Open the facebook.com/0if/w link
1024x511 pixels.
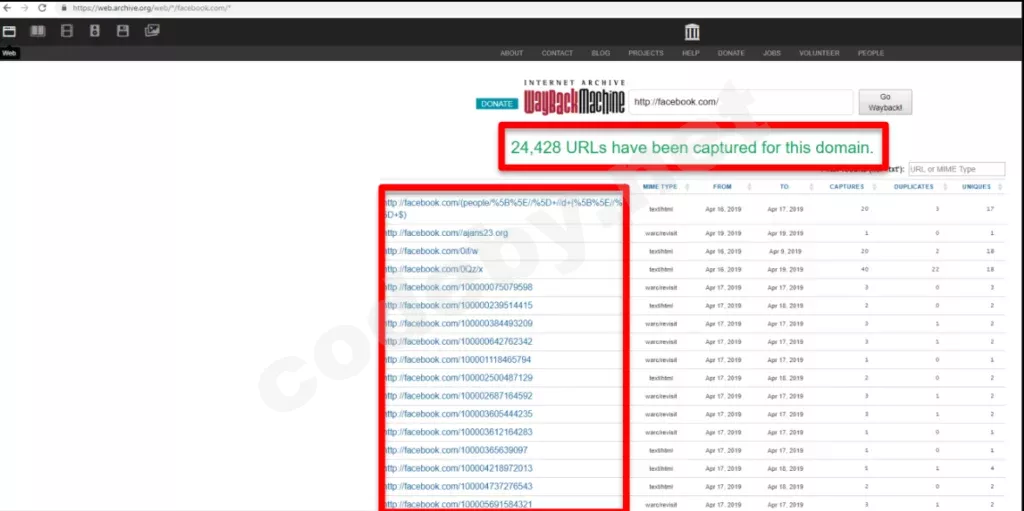coord(431,251)
